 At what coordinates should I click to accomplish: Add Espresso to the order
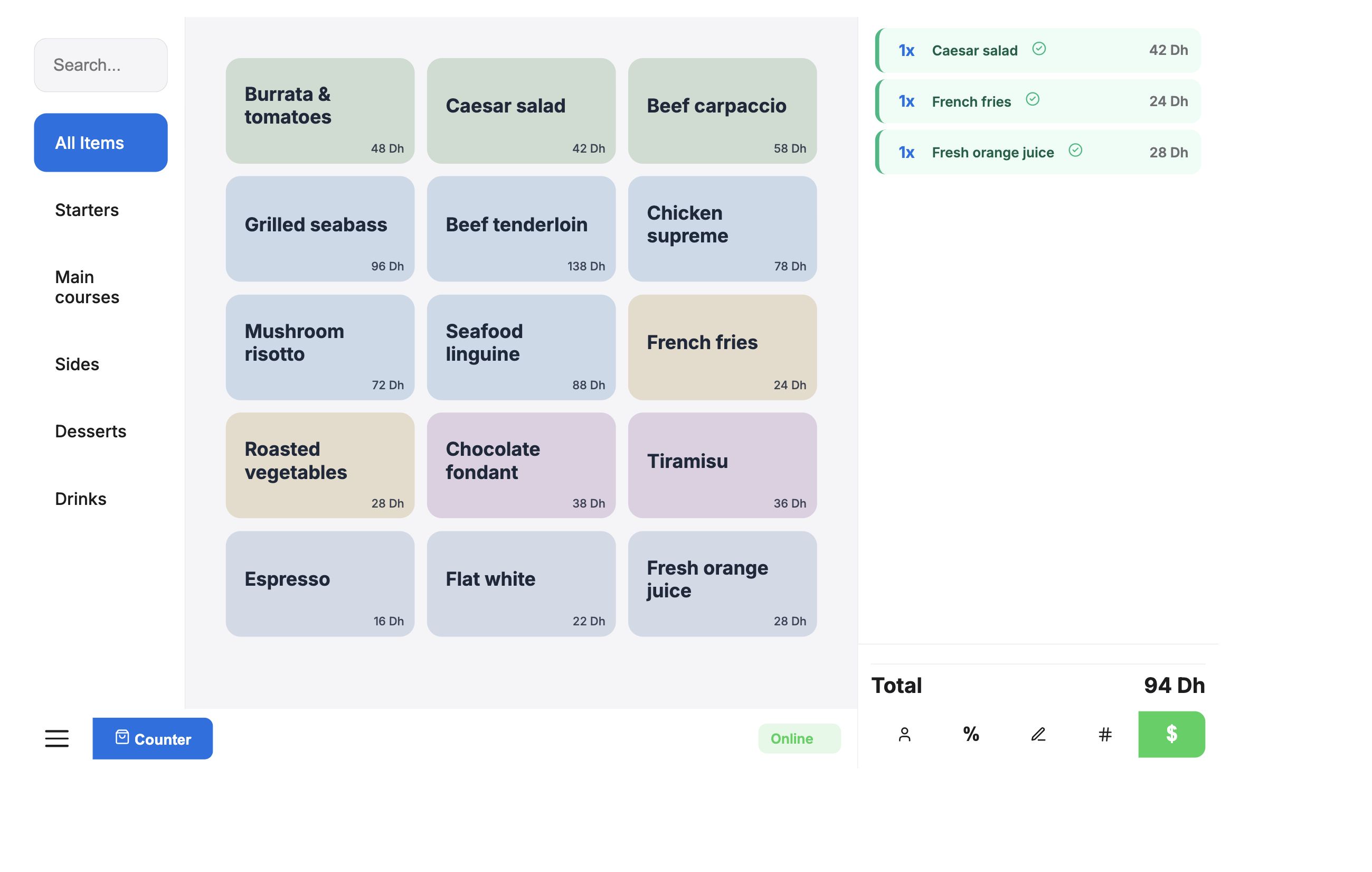319,584
